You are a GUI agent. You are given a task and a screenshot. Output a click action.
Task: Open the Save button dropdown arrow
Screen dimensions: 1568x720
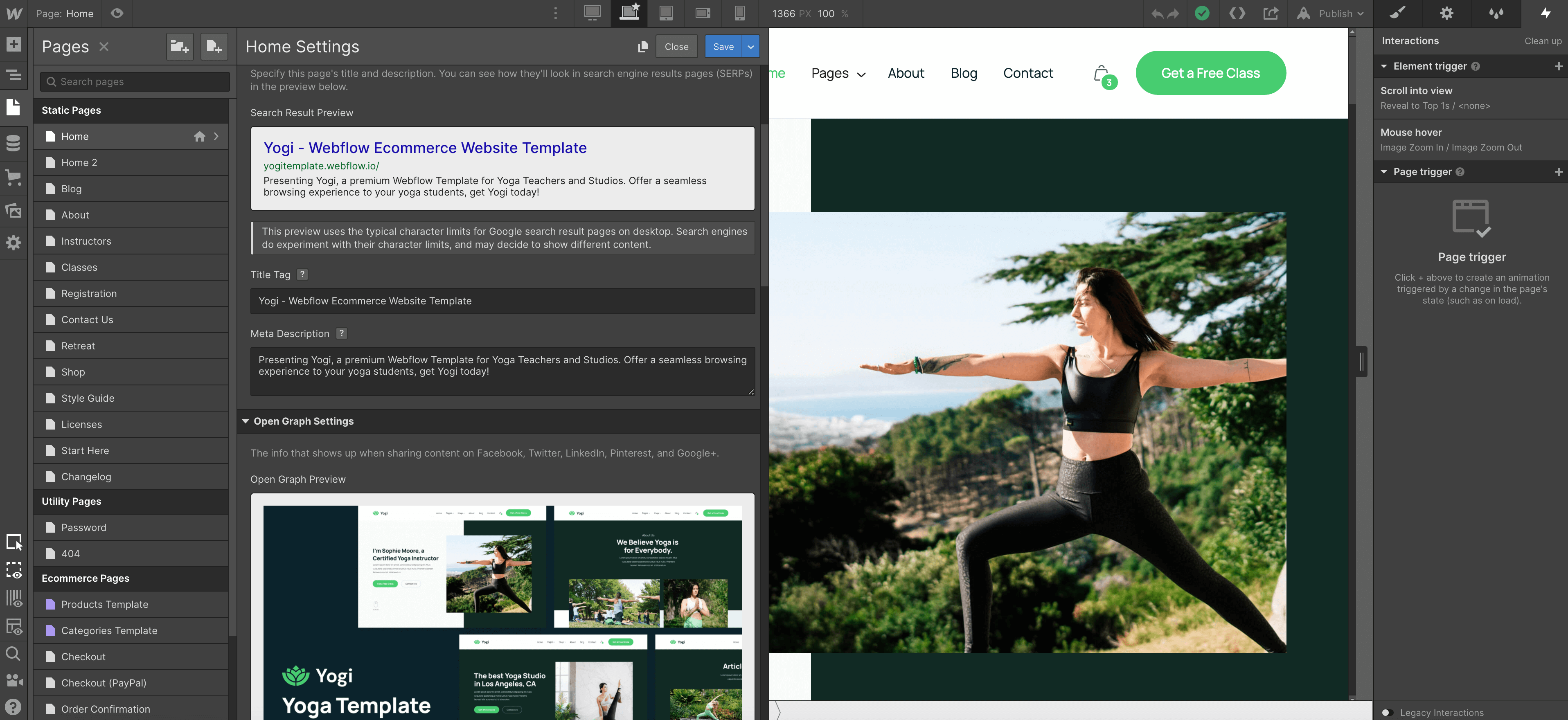(x=750, y=47)
